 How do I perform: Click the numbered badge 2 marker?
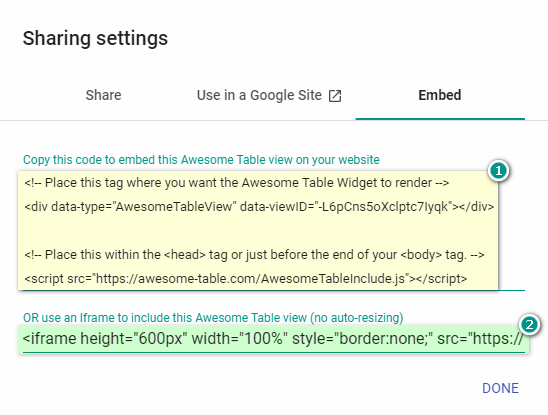[x=529, y=325]
